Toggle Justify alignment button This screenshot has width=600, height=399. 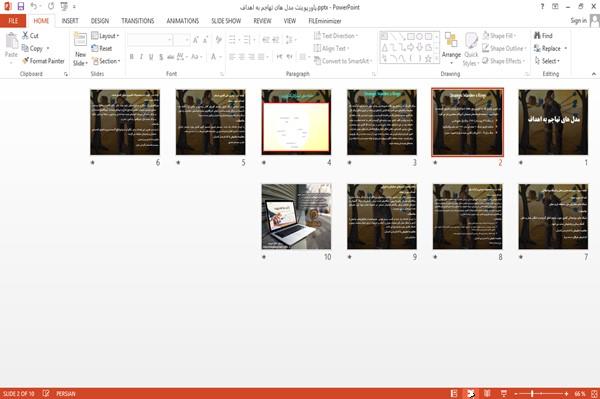[x=261, y=57]
